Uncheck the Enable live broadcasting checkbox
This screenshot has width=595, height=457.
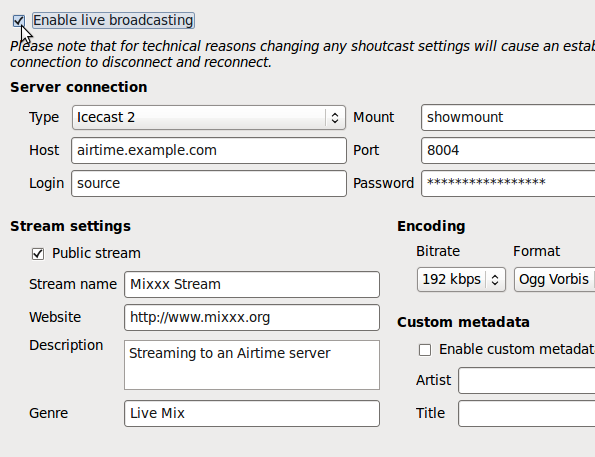point(19,21)
